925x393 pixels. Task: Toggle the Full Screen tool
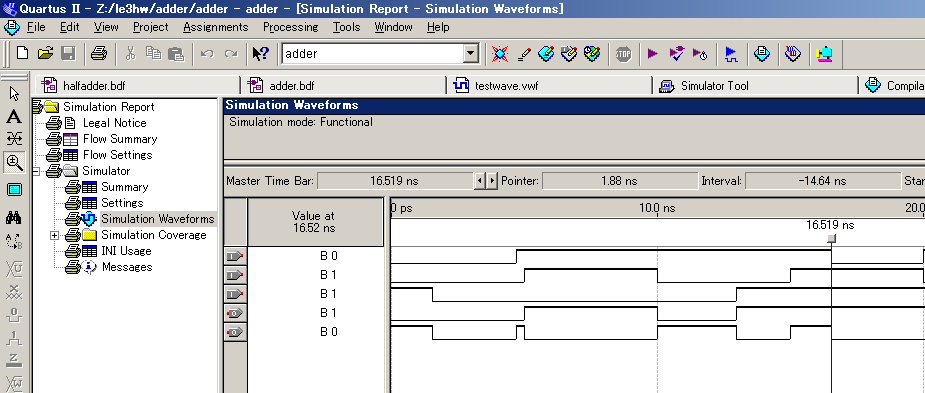point(14,189)
